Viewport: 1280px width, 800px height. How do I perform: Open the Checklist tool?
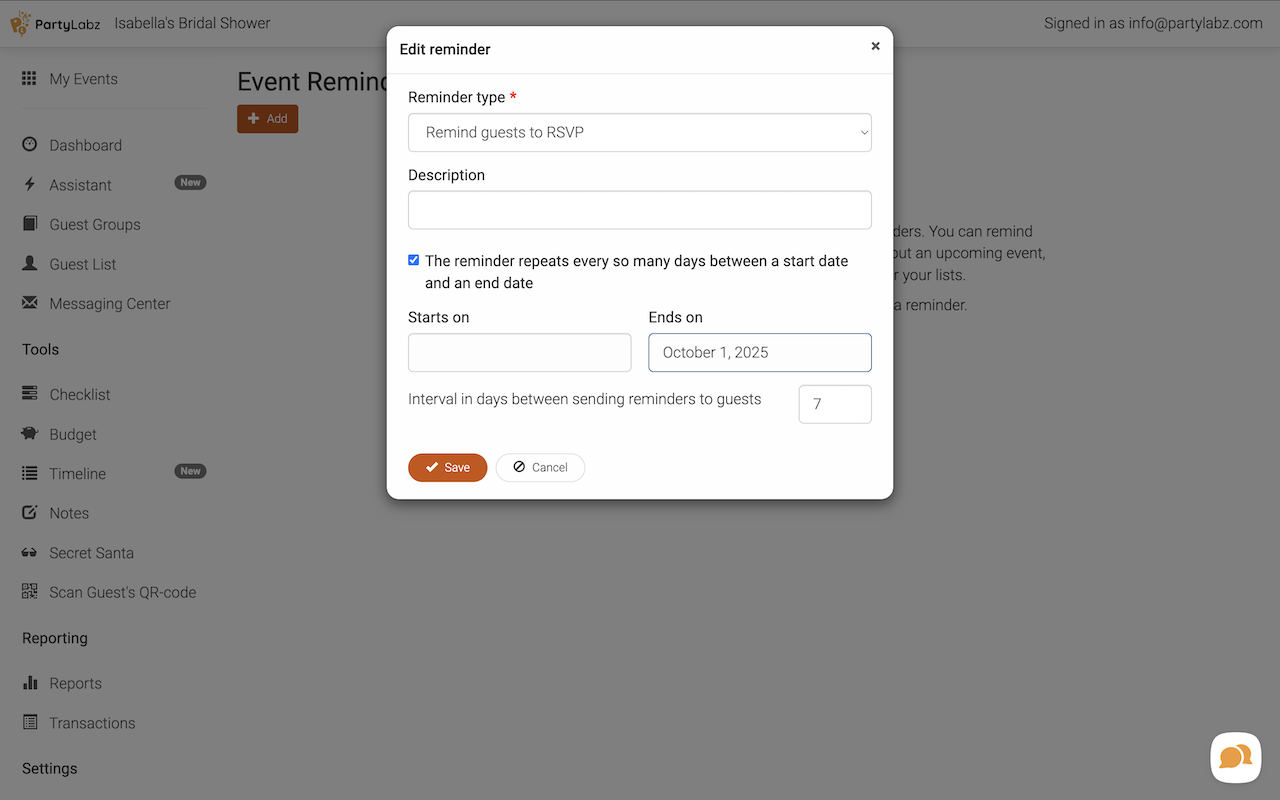coord(80,395)
